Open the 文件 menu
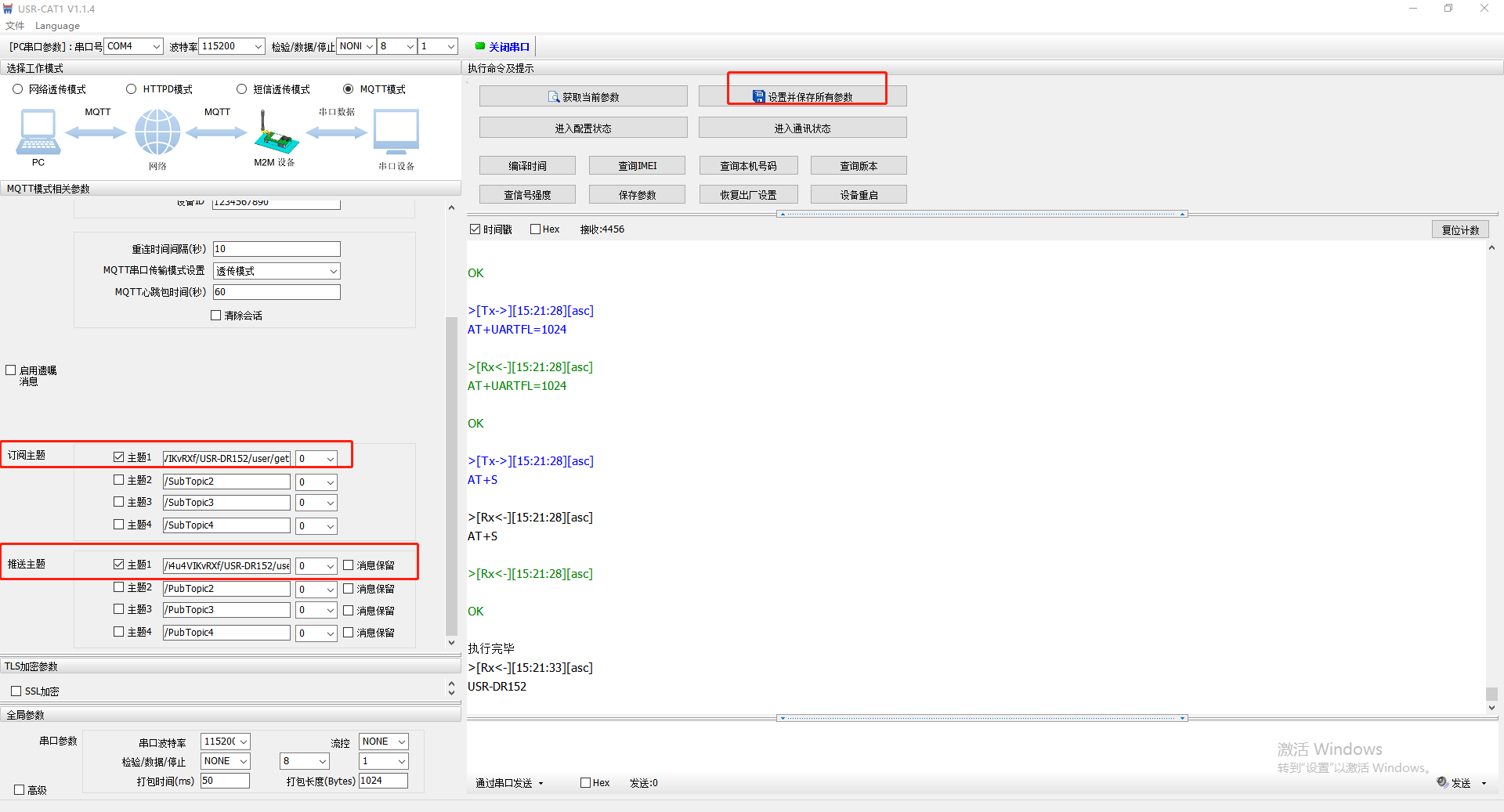 click(x=15, y=26)
